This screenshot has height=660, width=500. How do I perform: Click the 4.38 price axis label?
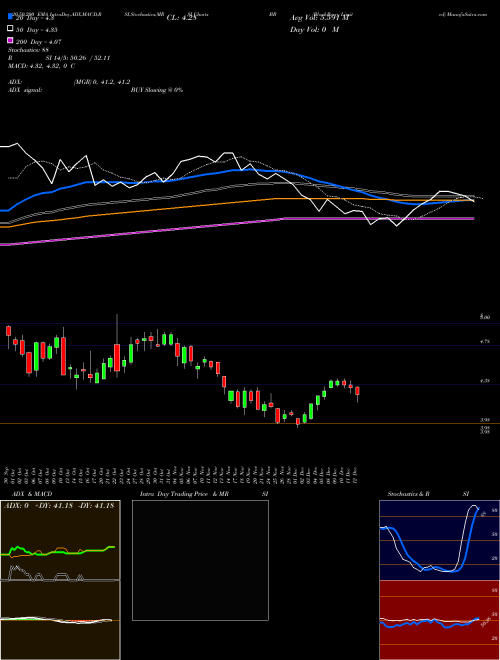click(485, 381)
